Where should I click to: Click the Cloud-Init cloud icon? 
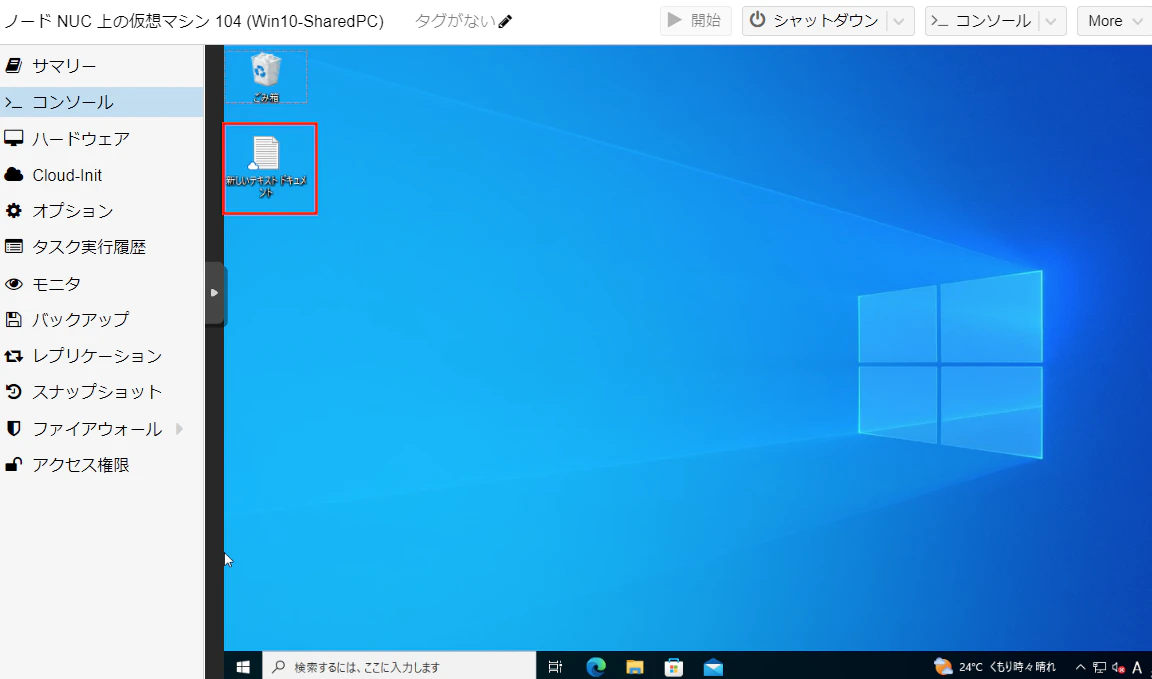click(13, 175)
